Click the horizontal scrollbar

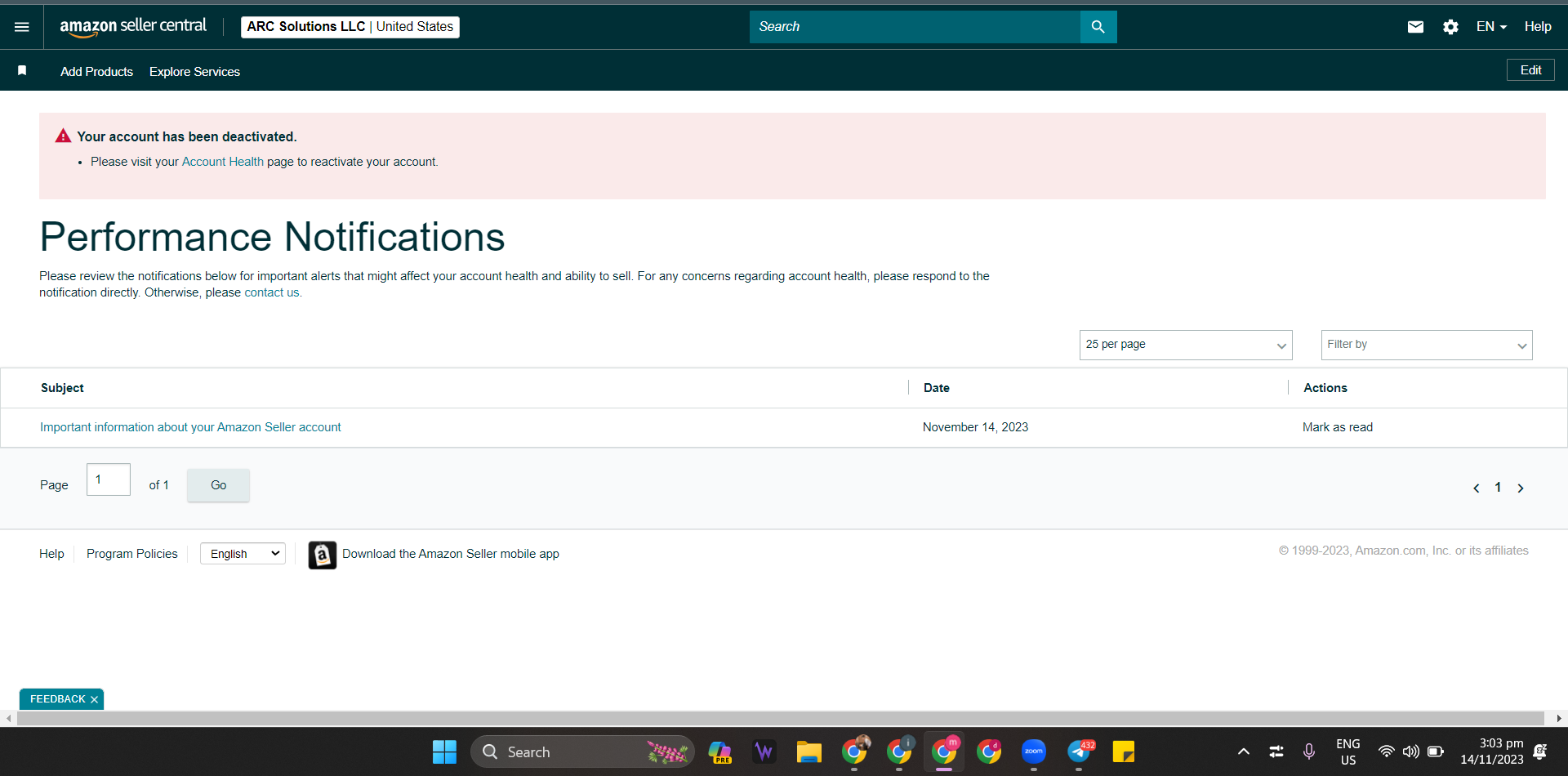pos(781,719)
